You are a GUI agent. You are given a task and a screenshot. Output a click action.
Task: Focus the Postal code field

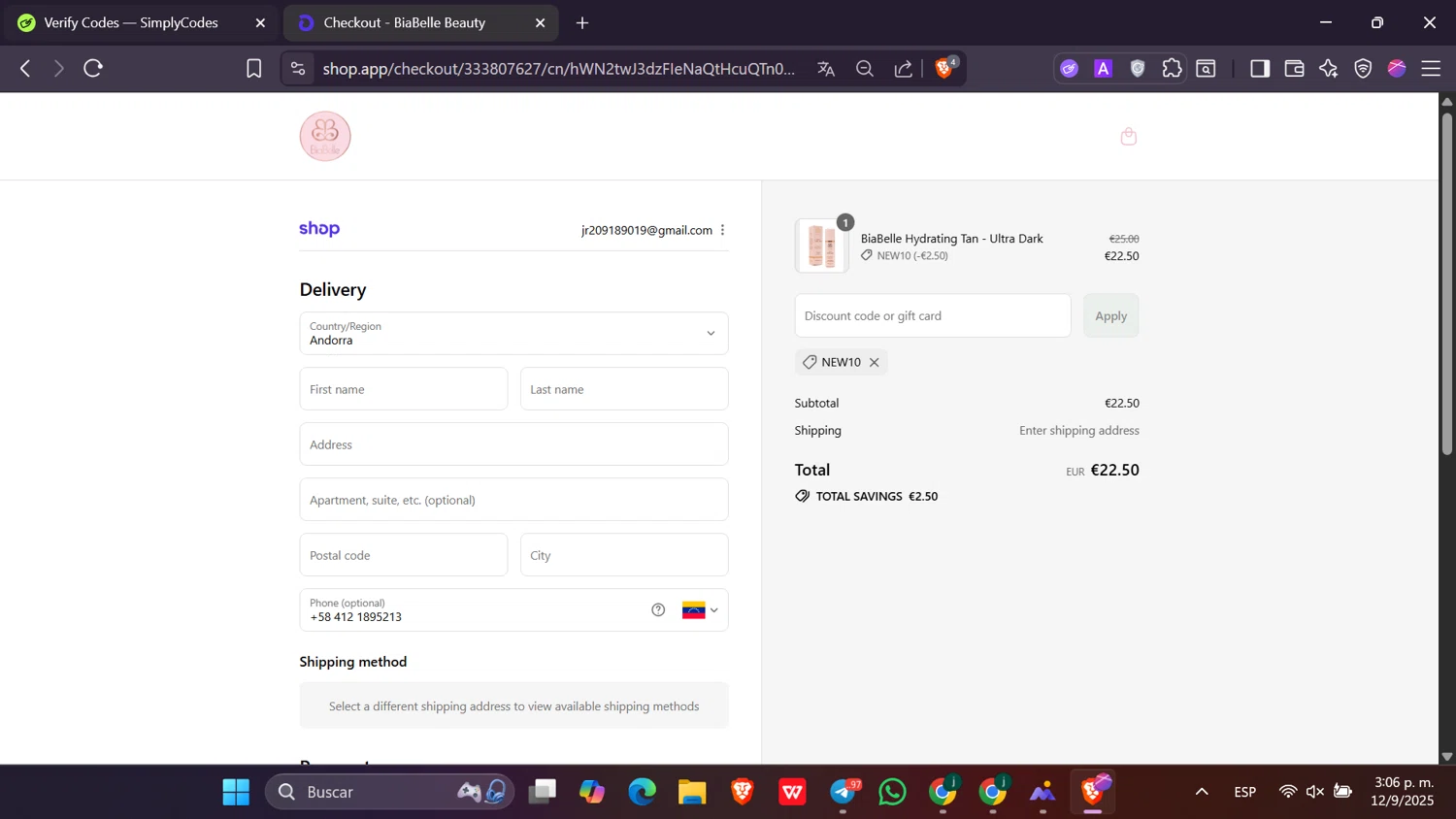pos(403,555)
